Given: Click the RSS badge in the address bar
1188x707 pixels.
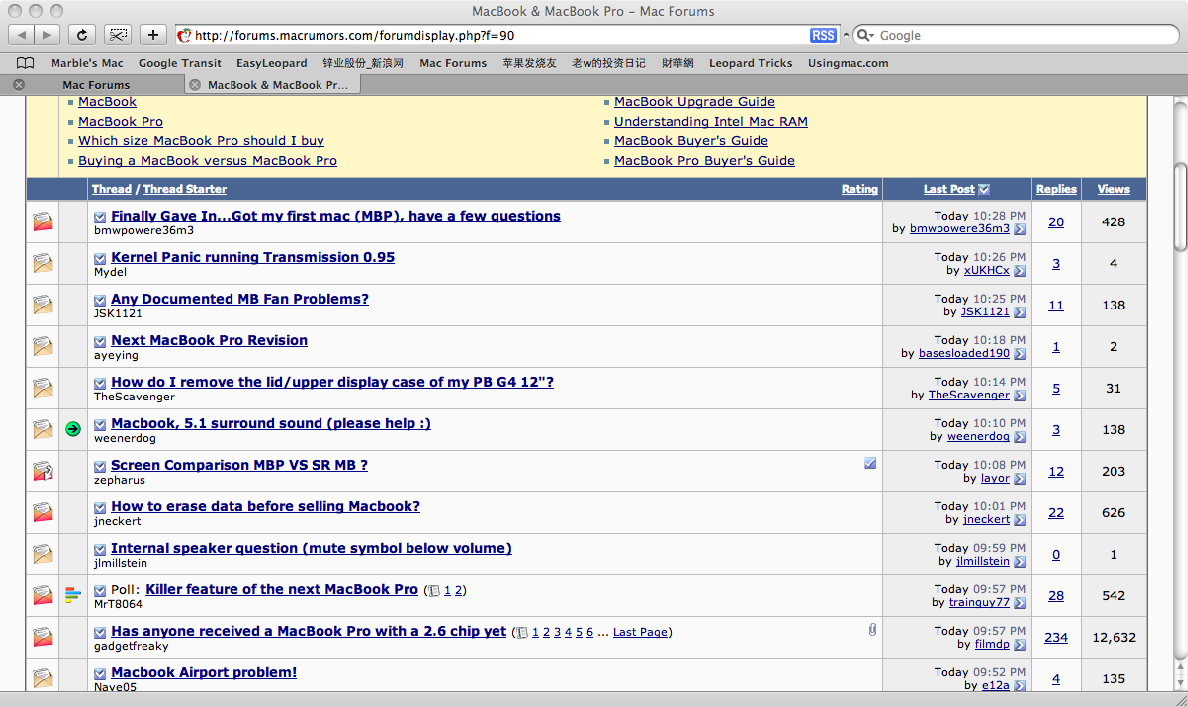Looking at the screenshot, I should coord(823,36).
